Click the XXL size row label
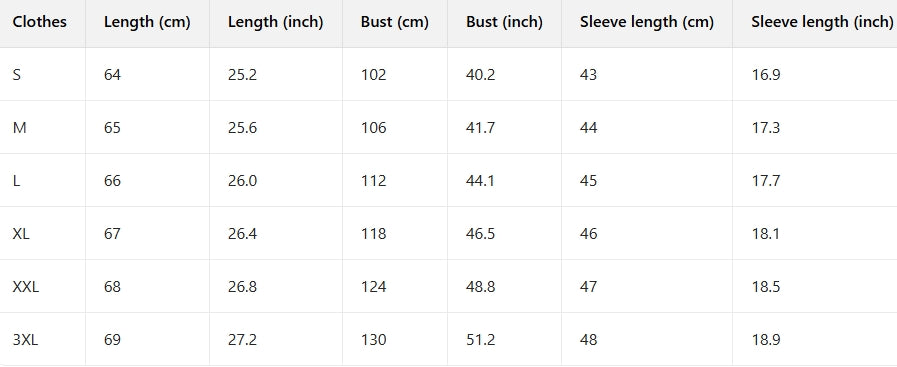 [26, 286]
